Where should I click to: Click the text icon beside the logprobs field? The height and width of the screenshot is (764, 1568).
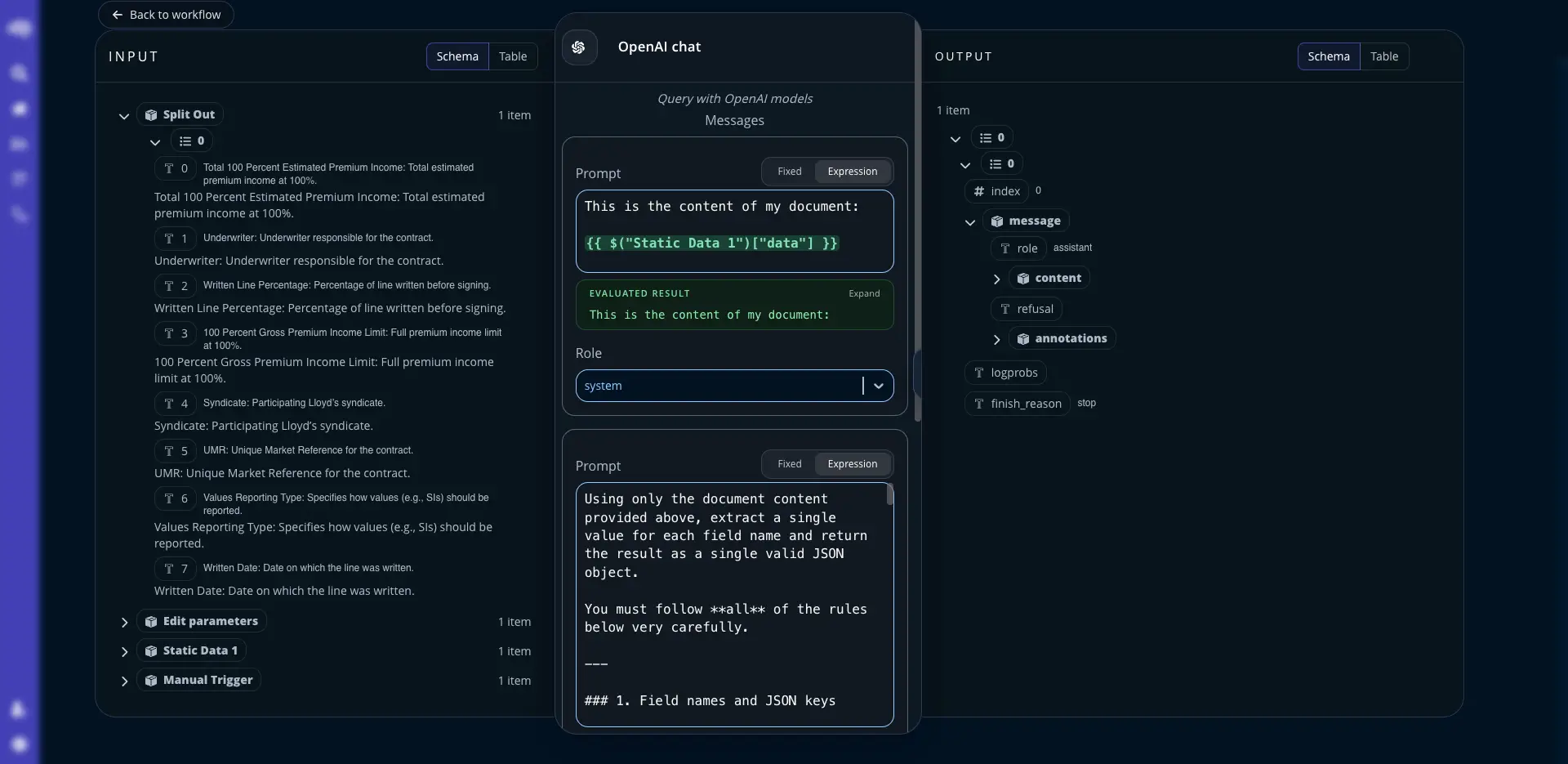[979, 373]
